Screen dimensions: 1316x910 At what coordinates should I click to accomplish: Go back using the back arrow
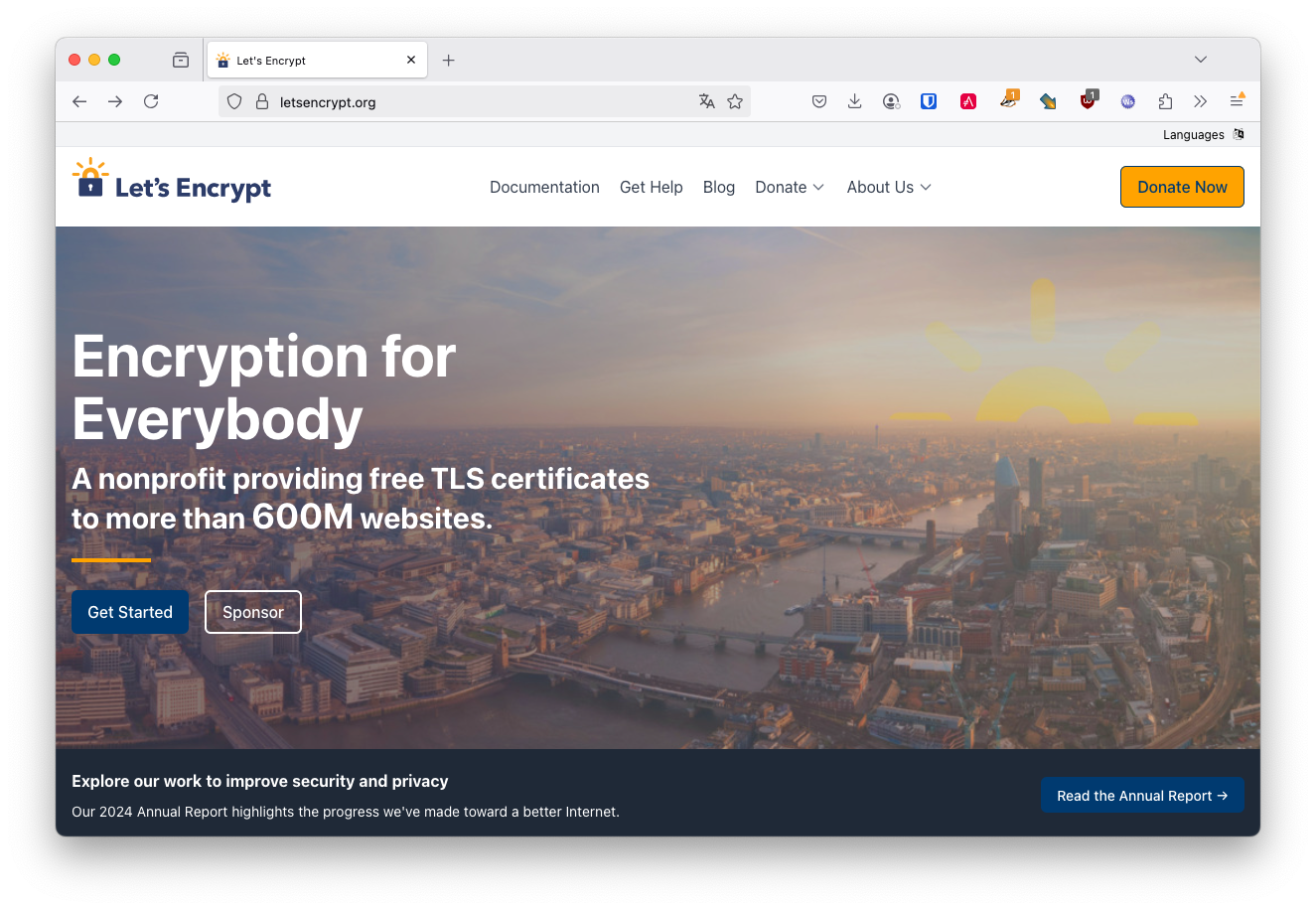click(x=79, y=101)
